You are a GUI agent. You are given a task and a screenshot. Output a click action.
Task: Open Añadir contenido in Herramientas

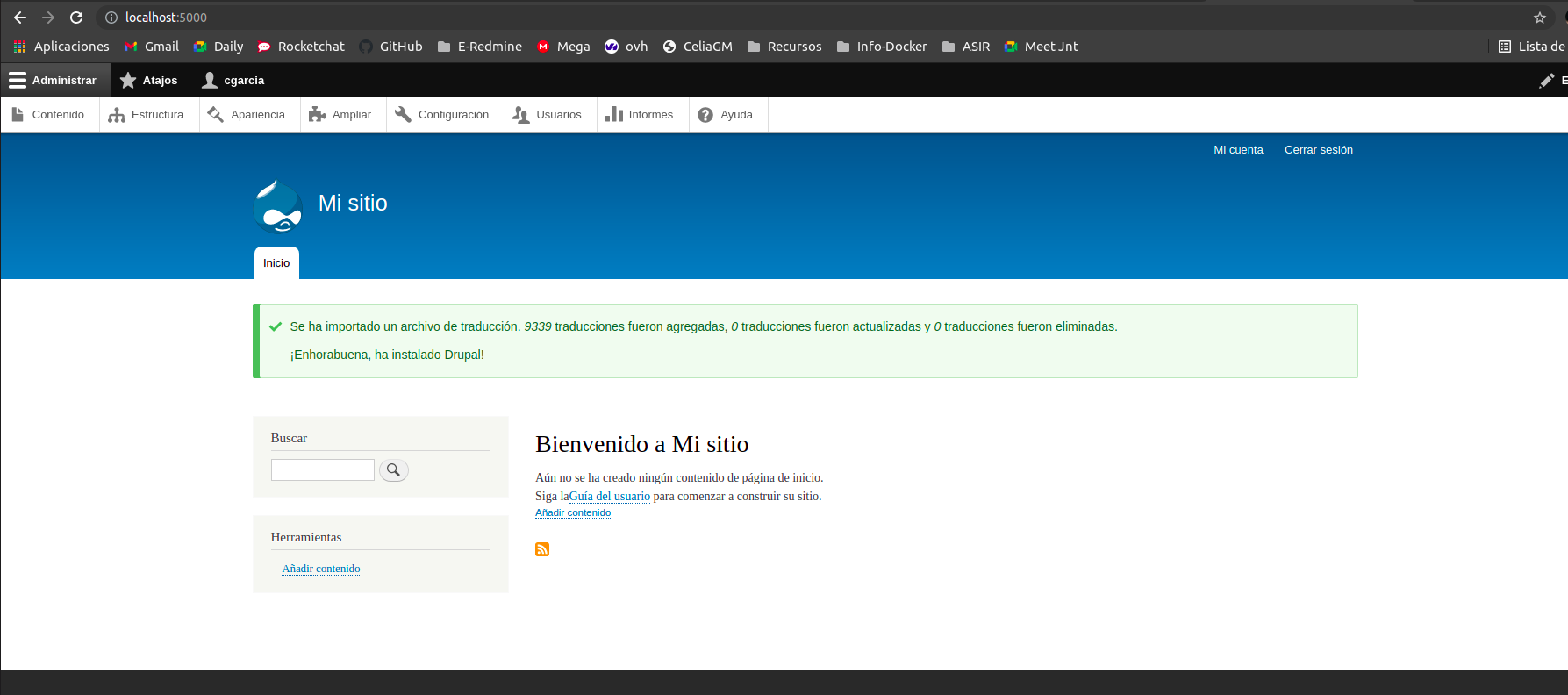pos(321,569)
